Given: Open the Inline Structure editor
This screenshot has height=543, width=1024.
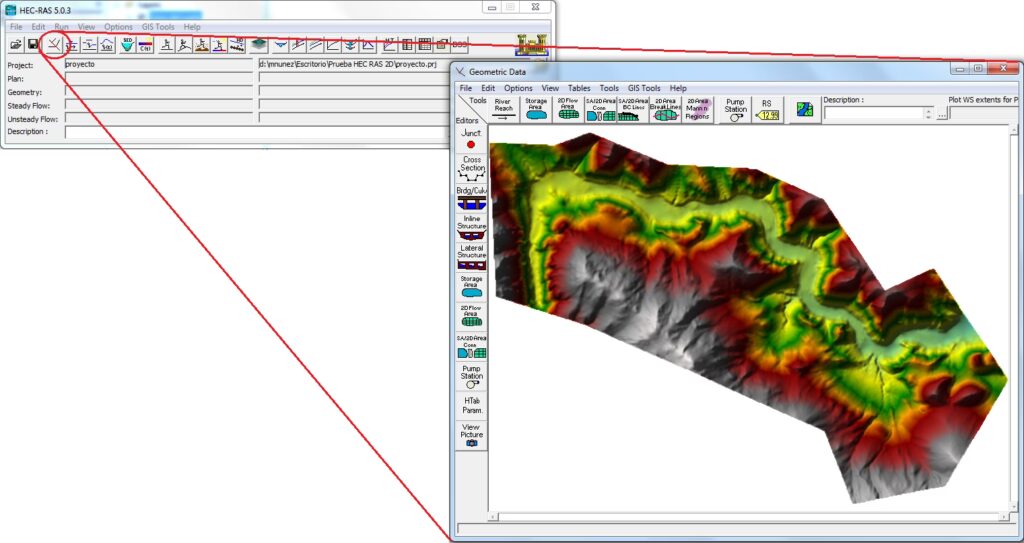Looking at the screenshot, I should click(x=471, y=226).
